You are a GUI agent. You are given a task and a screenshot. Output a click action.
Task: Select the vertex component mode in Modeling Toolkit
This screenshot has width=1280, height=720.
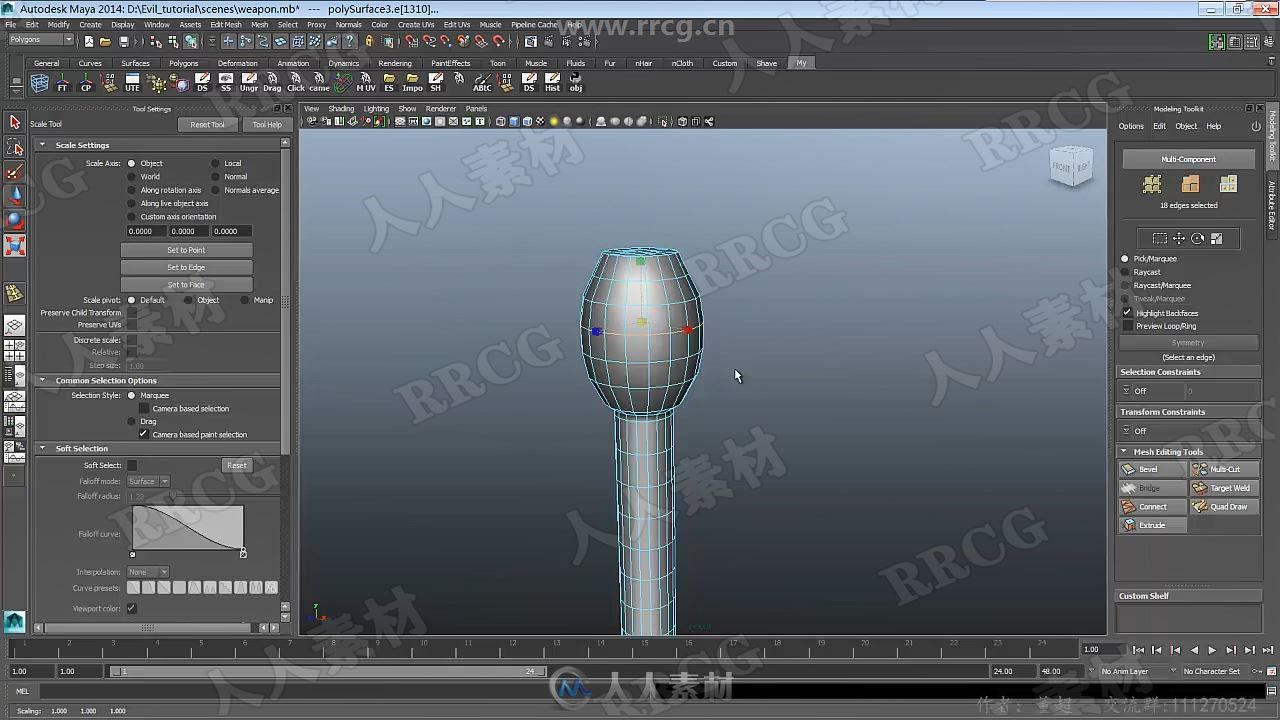click(x=1152, y=184)
